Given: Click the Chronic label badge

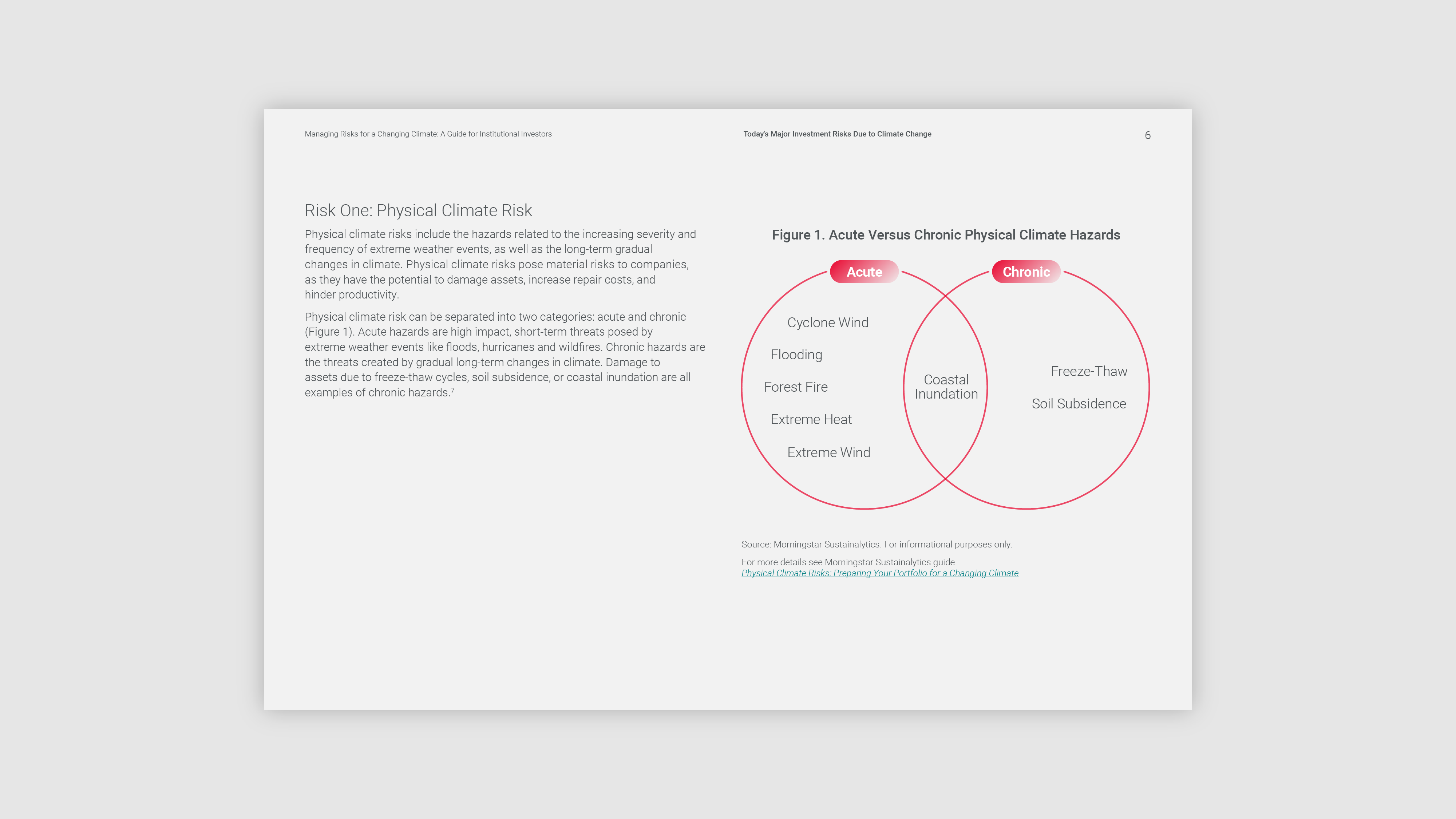Looking at the screenshot, I should [1026, 272].
